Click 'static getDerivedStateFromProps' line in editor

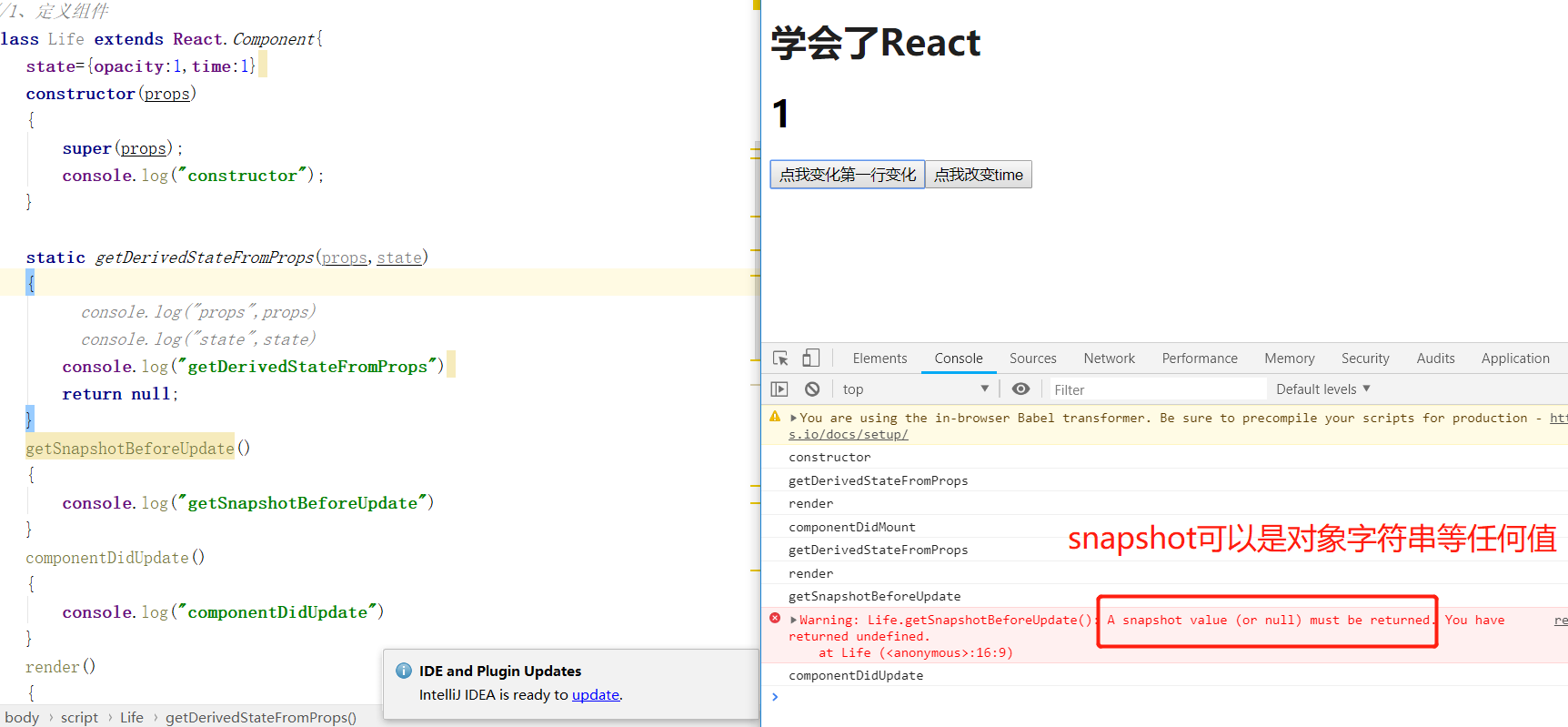(x=227, y=257)
